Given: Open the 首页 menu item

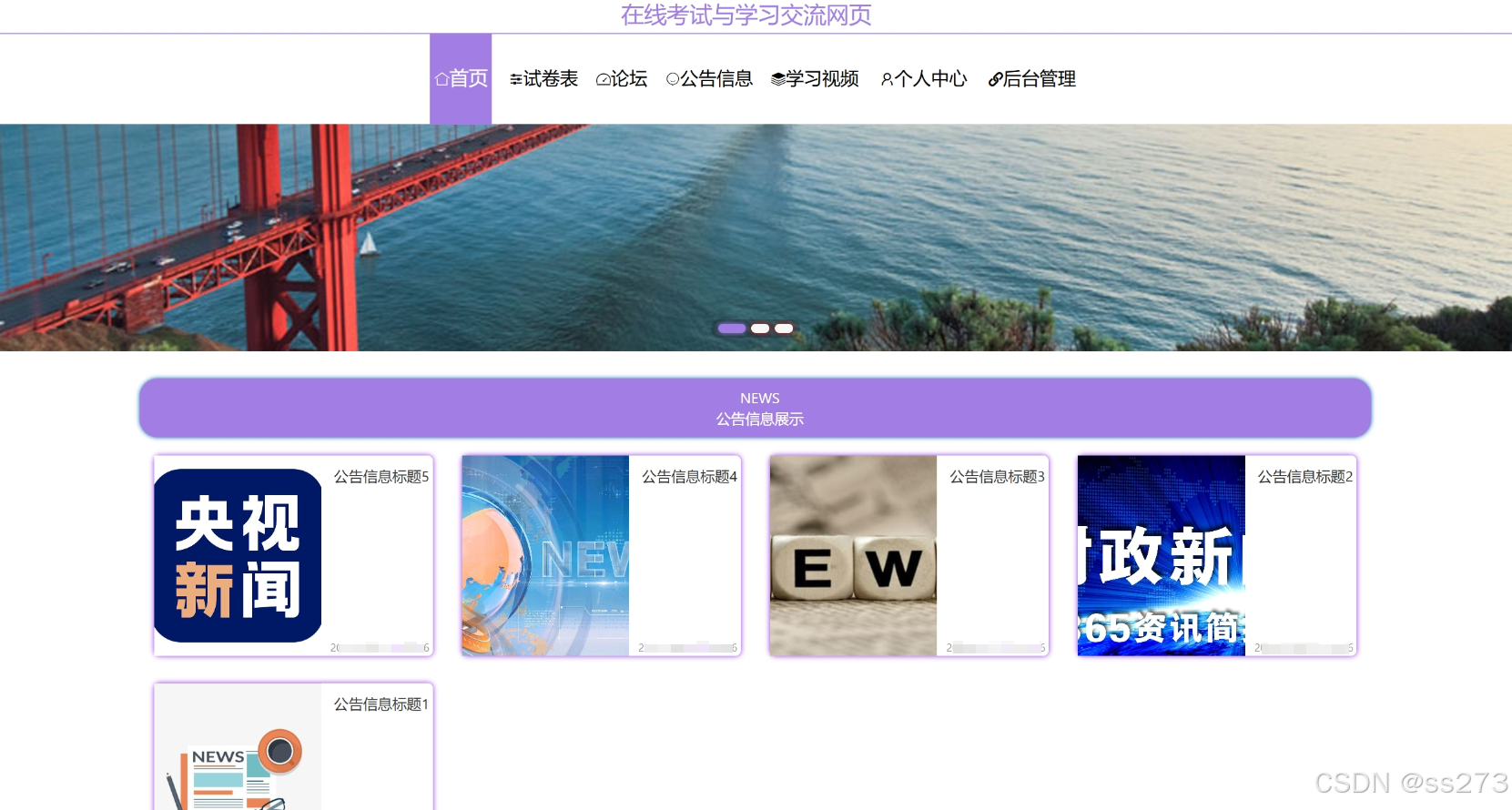Looking at the screenshot, I should 461,79.
